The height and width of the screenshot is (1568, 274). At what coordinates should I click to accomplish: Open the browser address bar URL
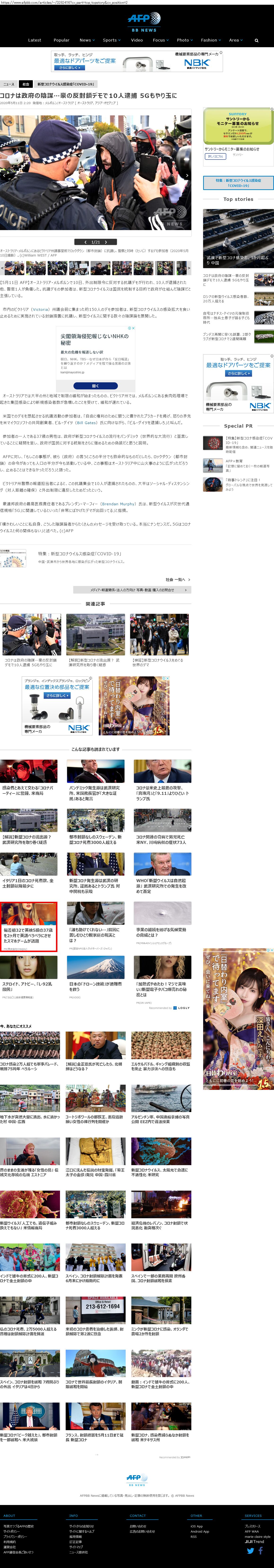tap(64, 2)
